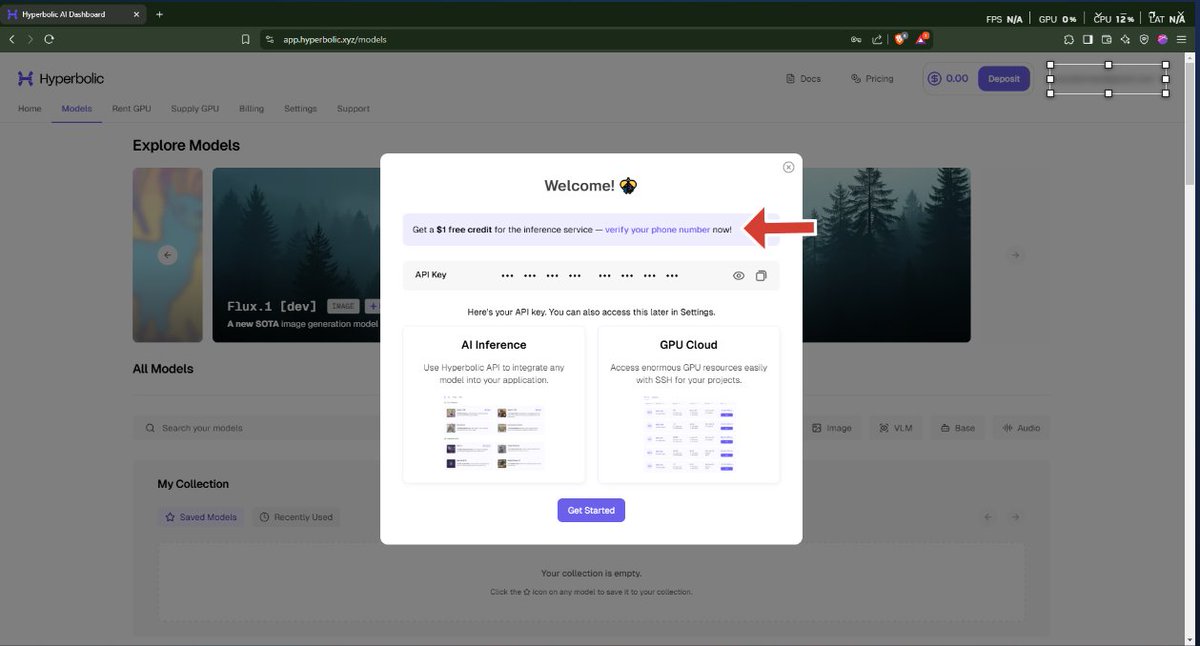The image size is (1200, 646).
Task: Select the GPU Cloud card
Action: click(x=689, y=404)
